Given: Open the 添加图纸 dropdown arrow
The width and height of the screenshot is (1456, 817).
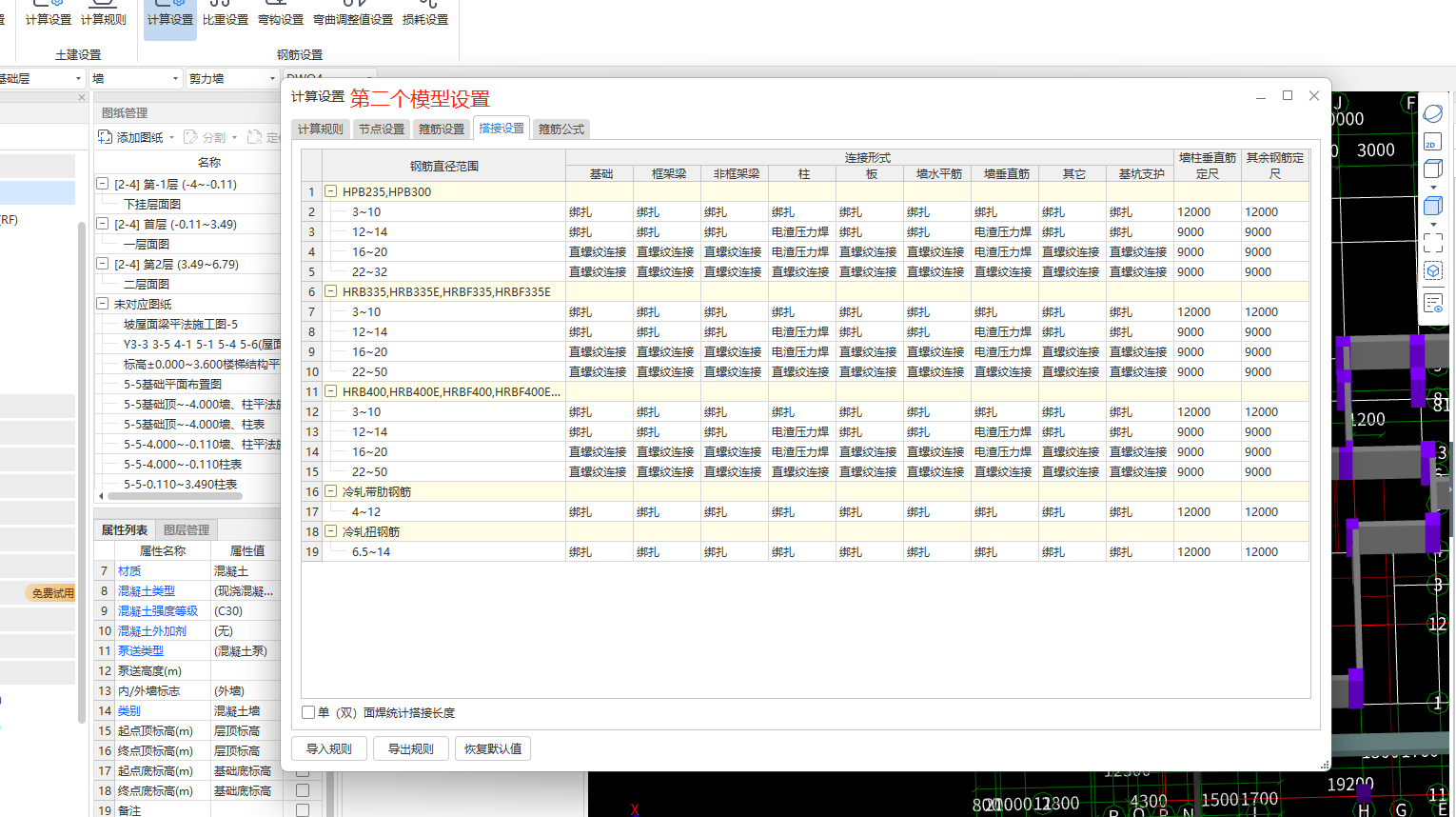Looking at the screenshot, I should (172, 138).
